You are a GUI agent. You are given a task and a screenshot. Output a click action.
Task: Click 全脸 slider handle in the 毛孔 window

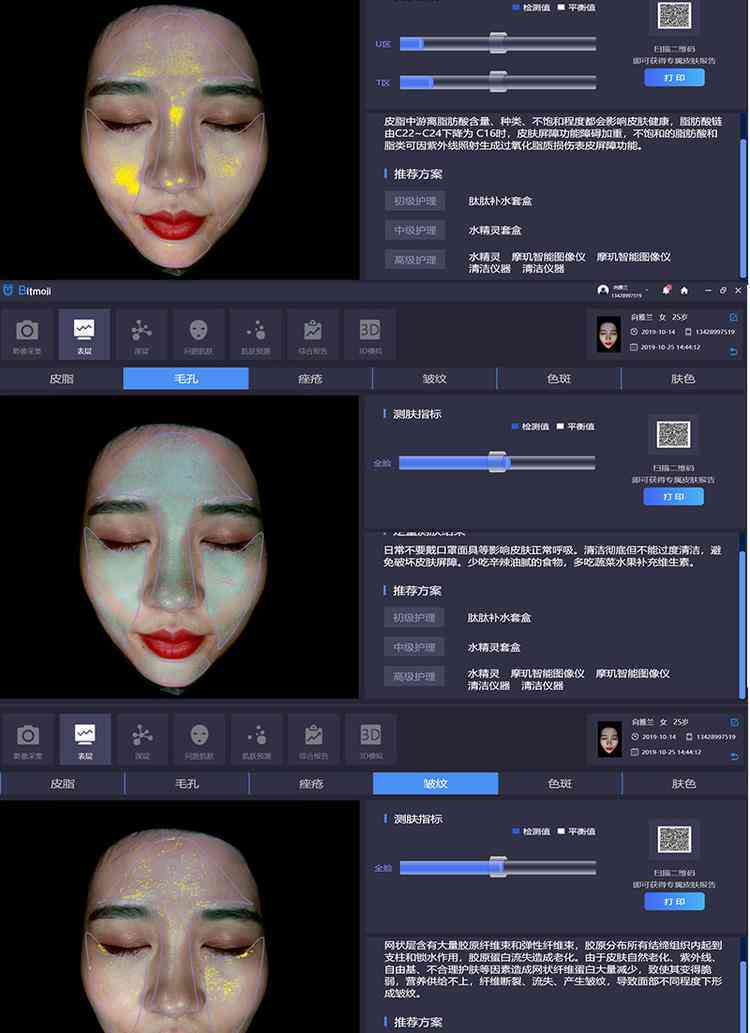[x=498, y=462]
